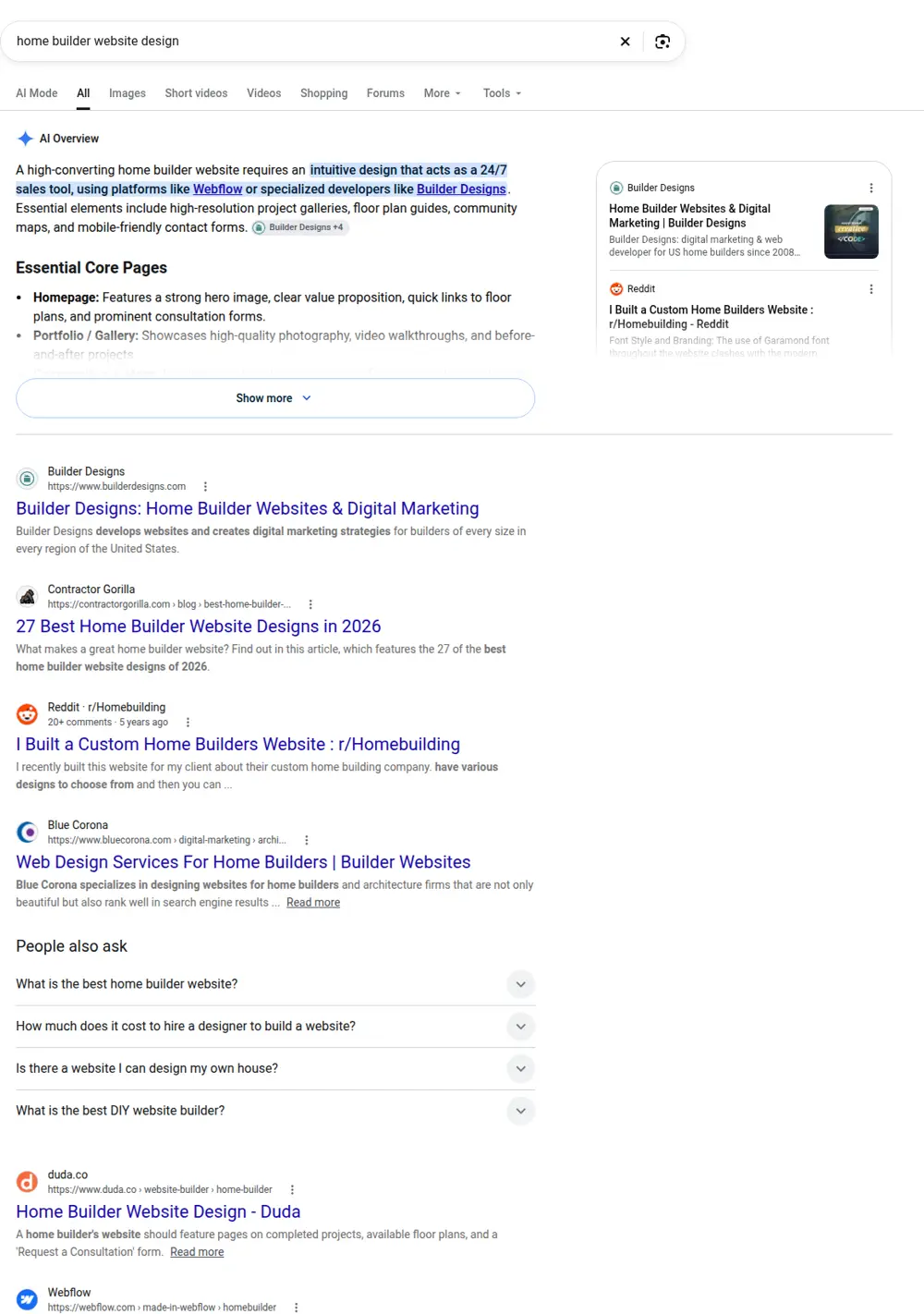Viewport: 924px width, 1314px height.
Task: Click the 'Essential Core Pages' heading
Action: click(x=91, y=268)
